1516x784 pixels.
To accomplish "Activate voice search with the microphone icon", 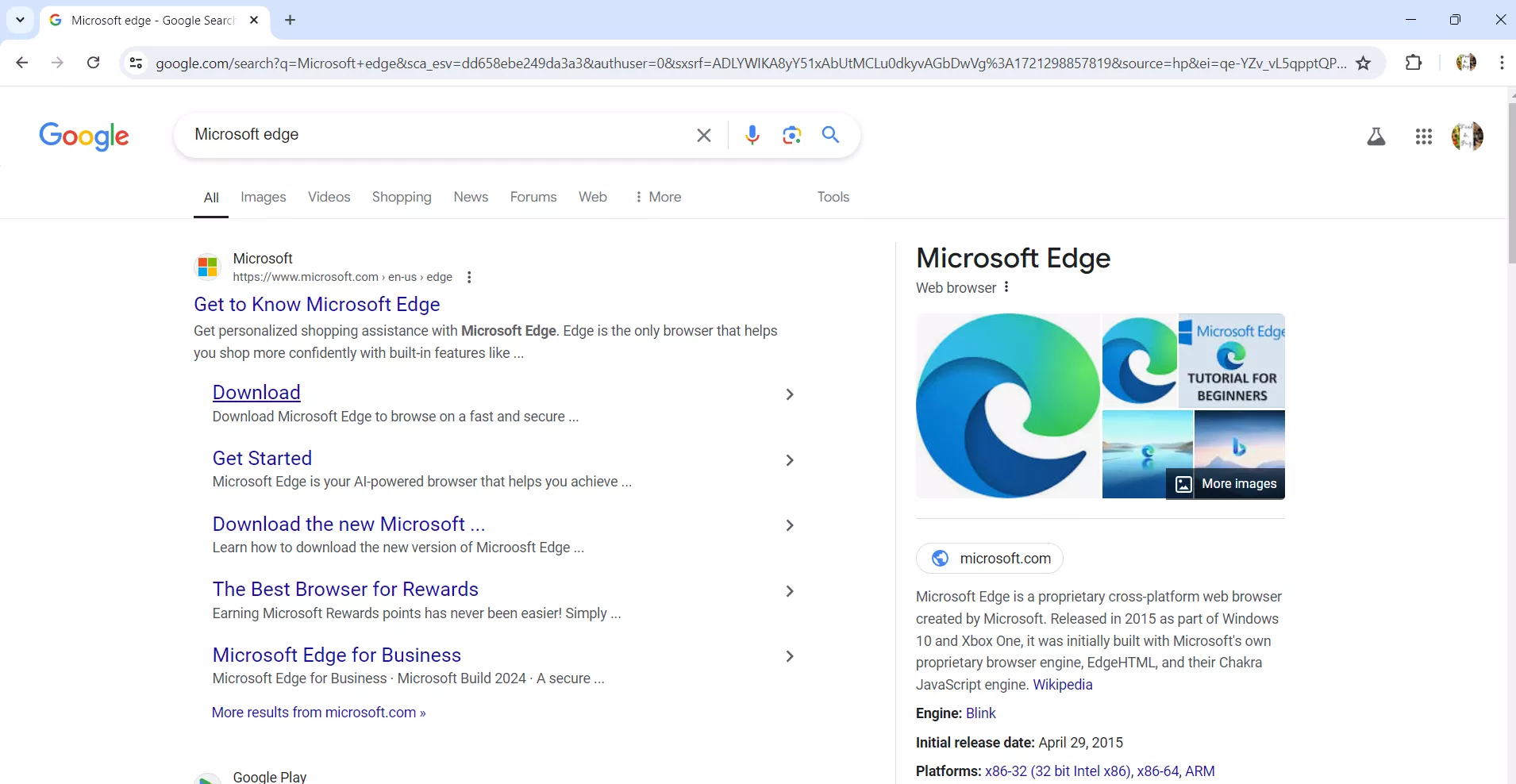I will click(x=752, y=135).
